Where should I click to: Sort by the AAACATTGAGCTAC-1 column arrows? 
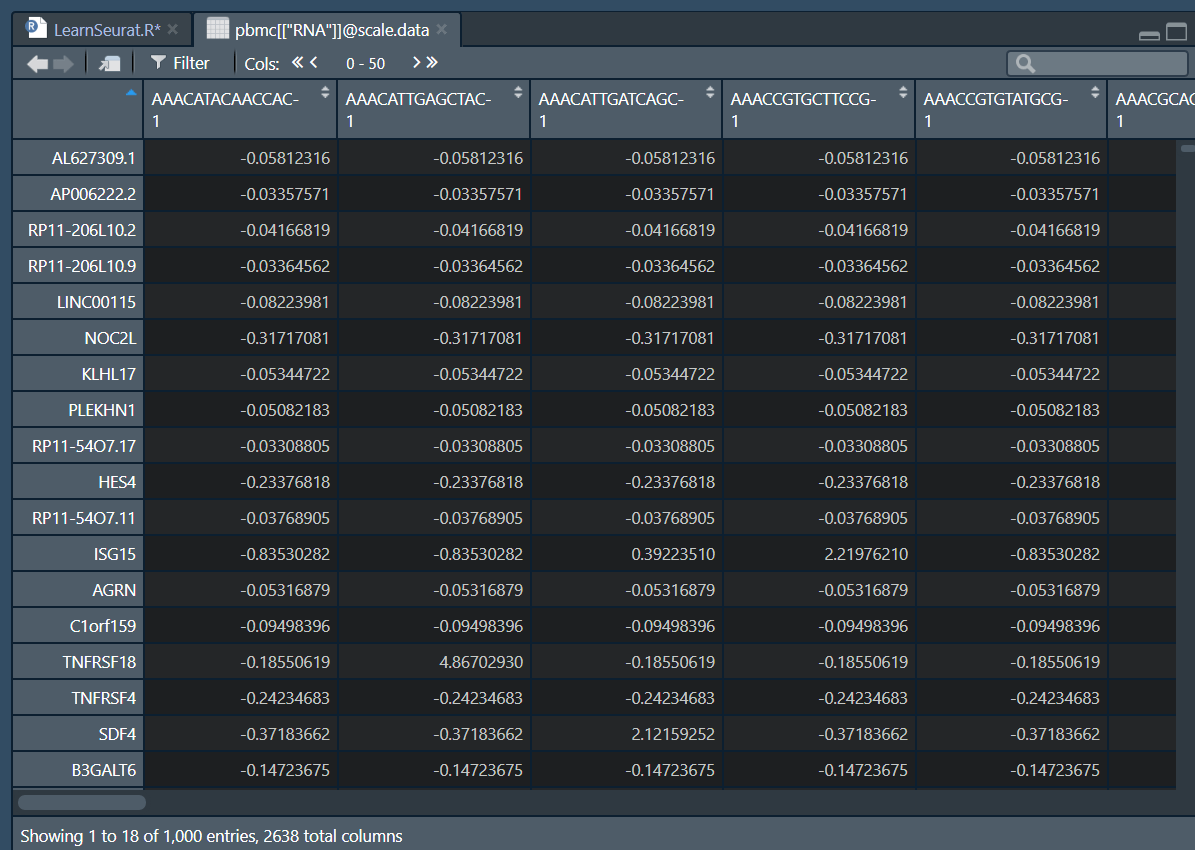click(x=518, y=93)
